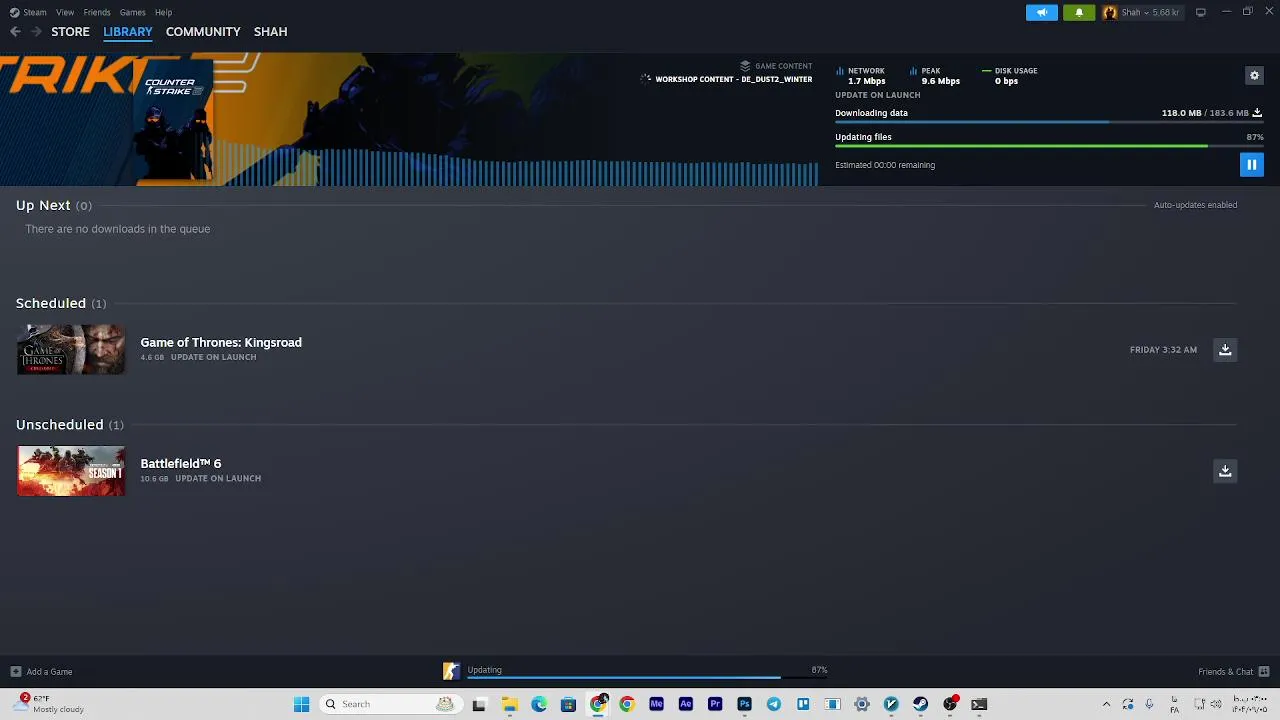Viewport: 1280px width, 720px height.
Task: Click the Auto-updates enabled text
Action: coord(1195,205)
